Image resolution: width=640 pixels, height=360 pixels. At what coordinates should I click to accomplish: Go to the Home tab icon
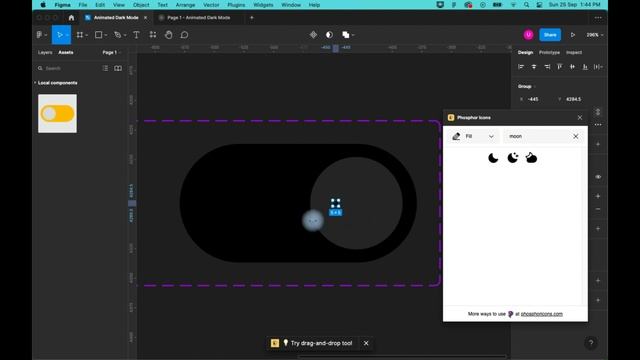(x=71, y=18)
